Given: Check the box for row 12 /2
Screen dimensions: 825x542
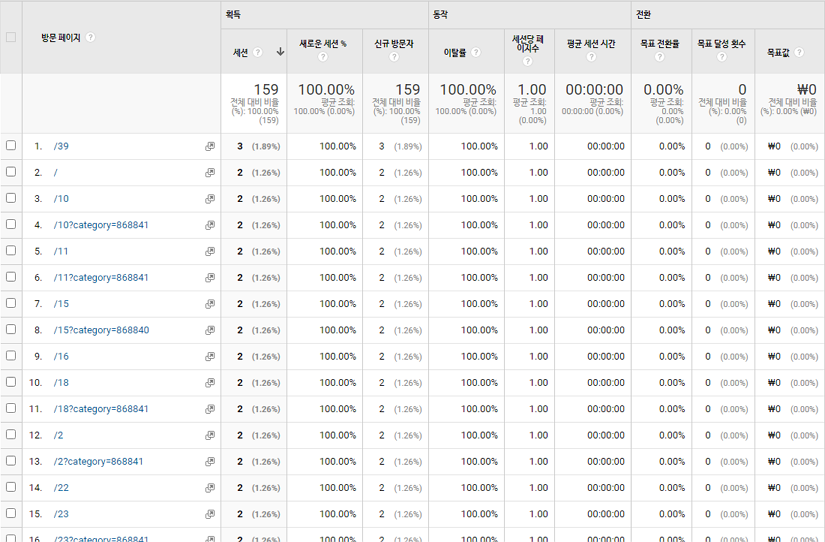Looking at the screenshot, I should (11, 435).
